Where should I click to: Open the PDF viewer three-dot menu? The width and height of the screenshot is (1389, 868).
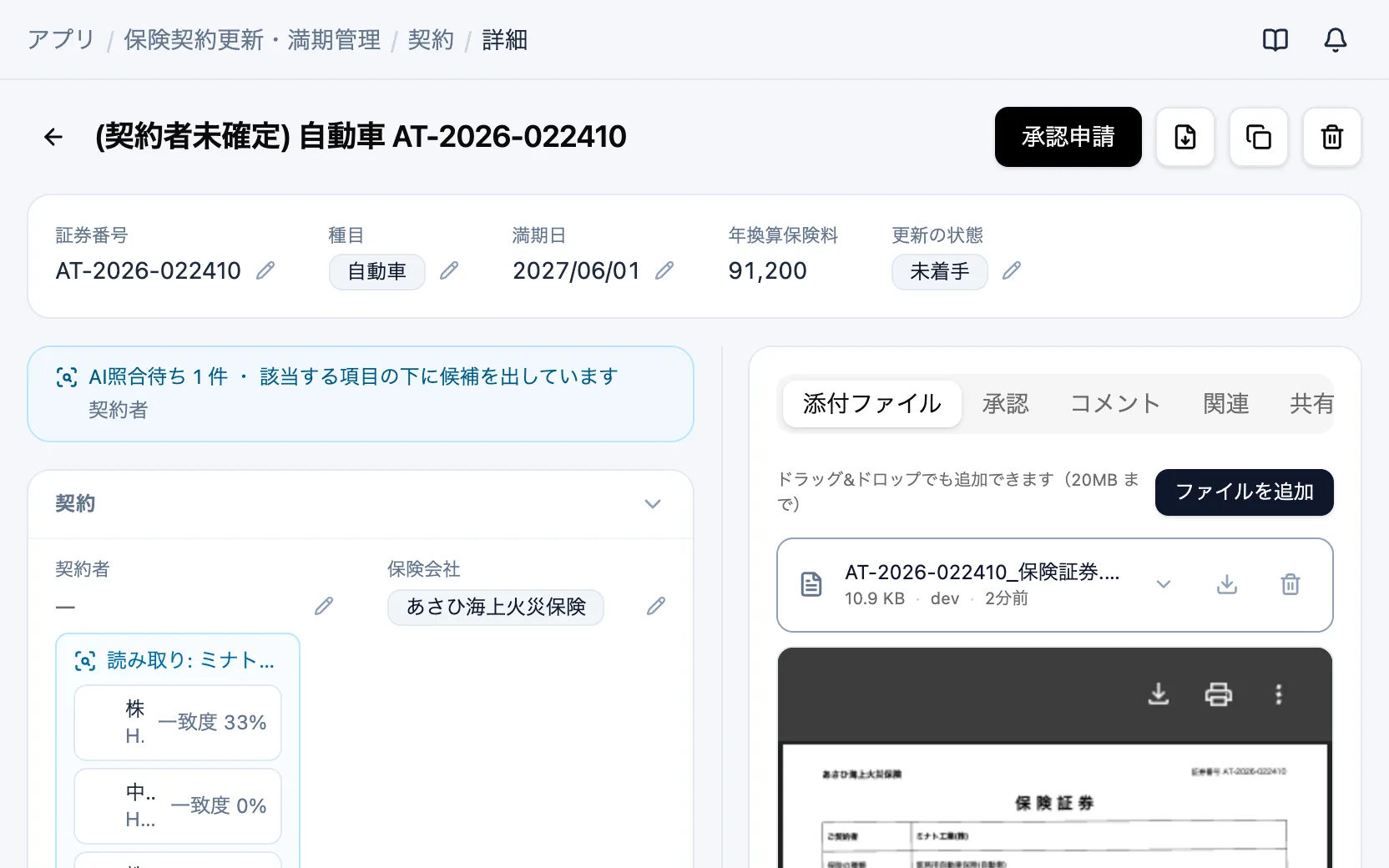tap(1279, 694)
